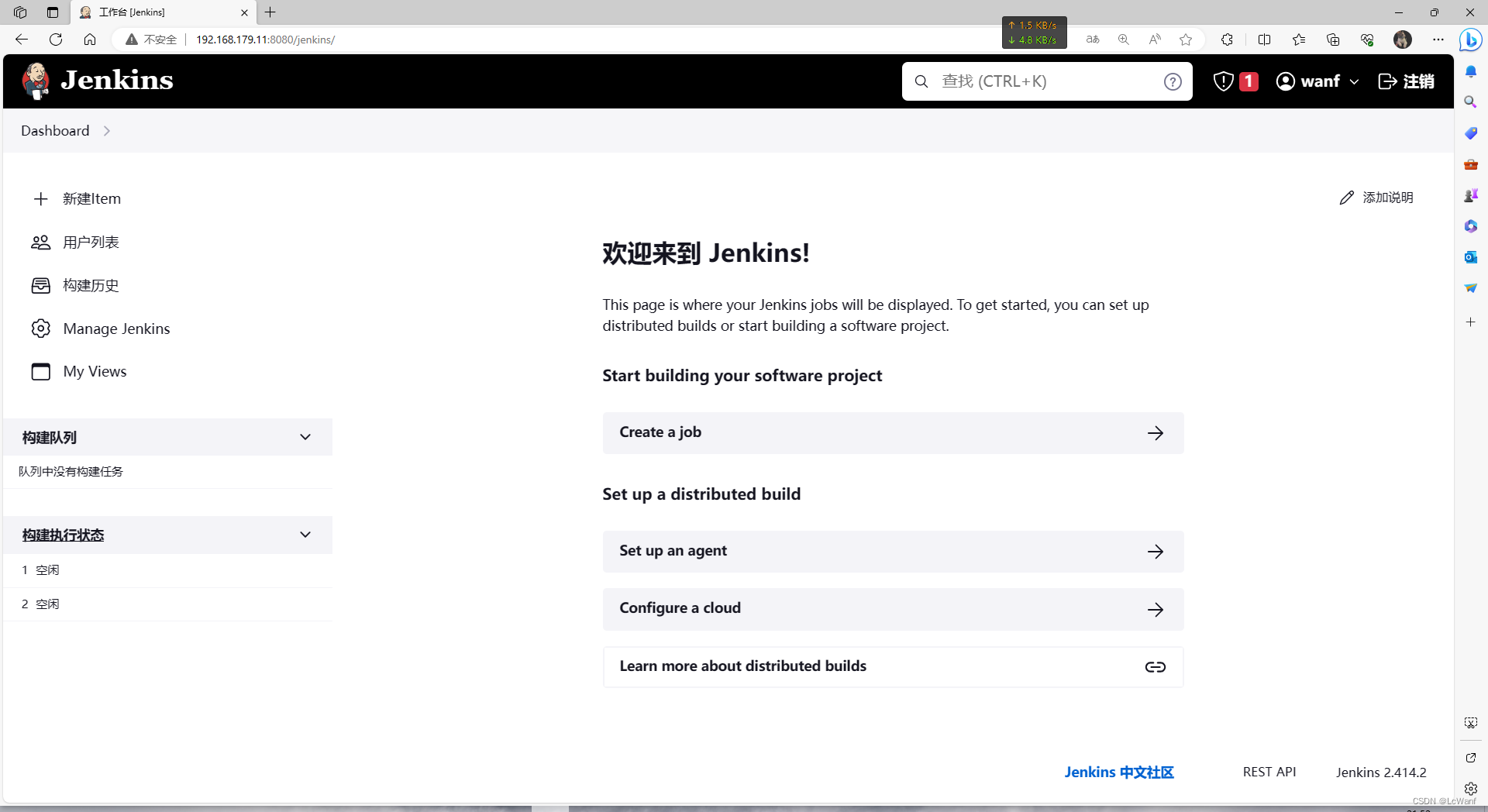Click the red notification badge showing 1
This screenshot has width=1488, height=812.
1249,81
